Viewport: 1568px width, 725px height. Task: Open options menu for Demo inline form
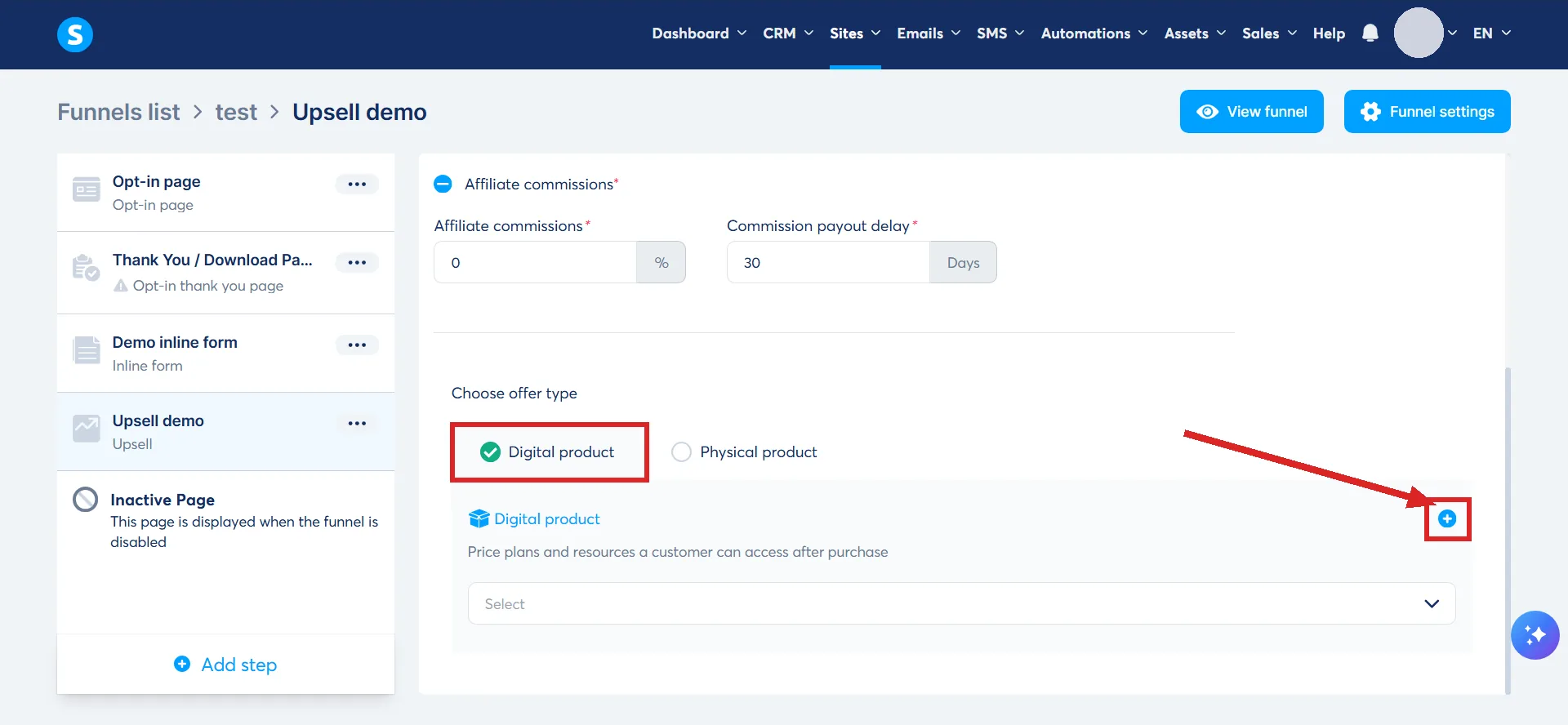[357, 345]
